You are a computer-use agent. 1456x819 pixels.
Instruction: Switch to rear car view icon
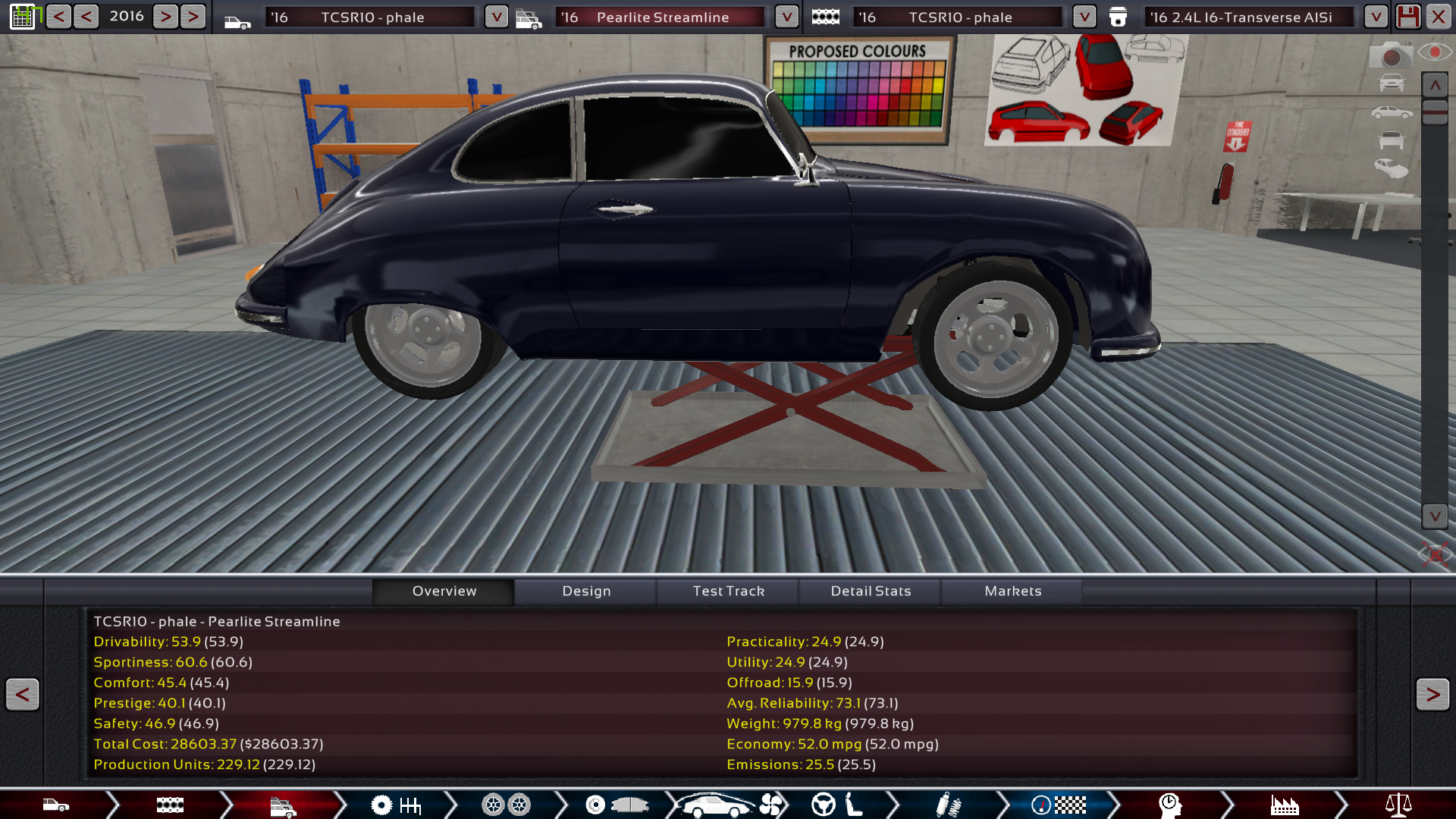click(x=1391, y=140)
